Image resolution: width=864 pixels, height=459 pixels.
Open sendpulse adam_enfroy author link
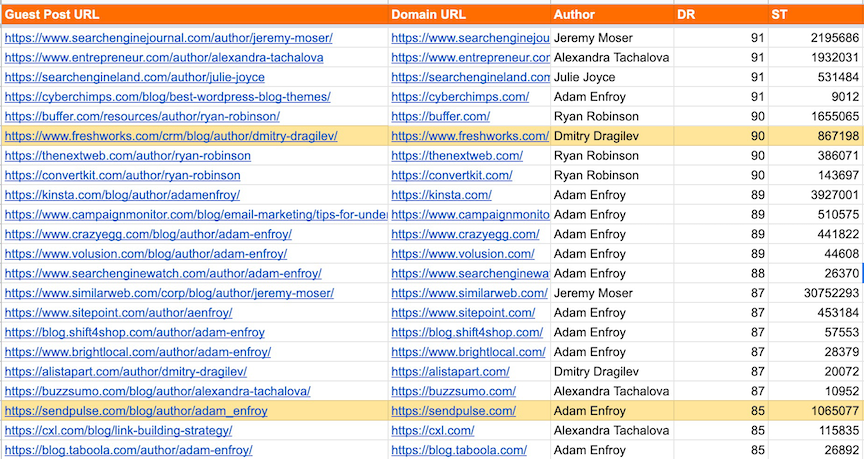(136, 411)
